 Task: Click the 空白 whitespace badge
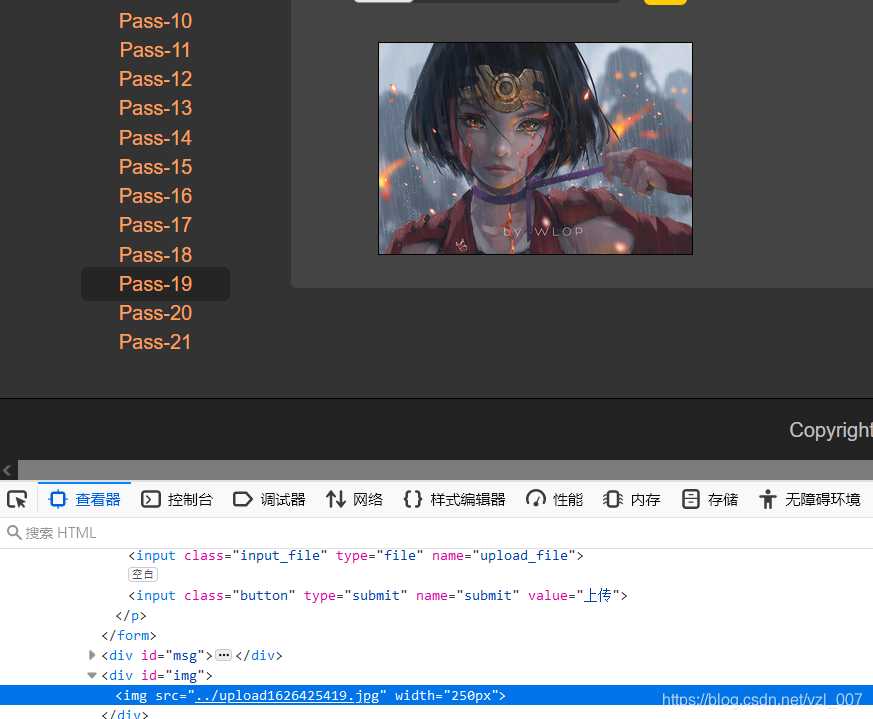pos(143,574)
